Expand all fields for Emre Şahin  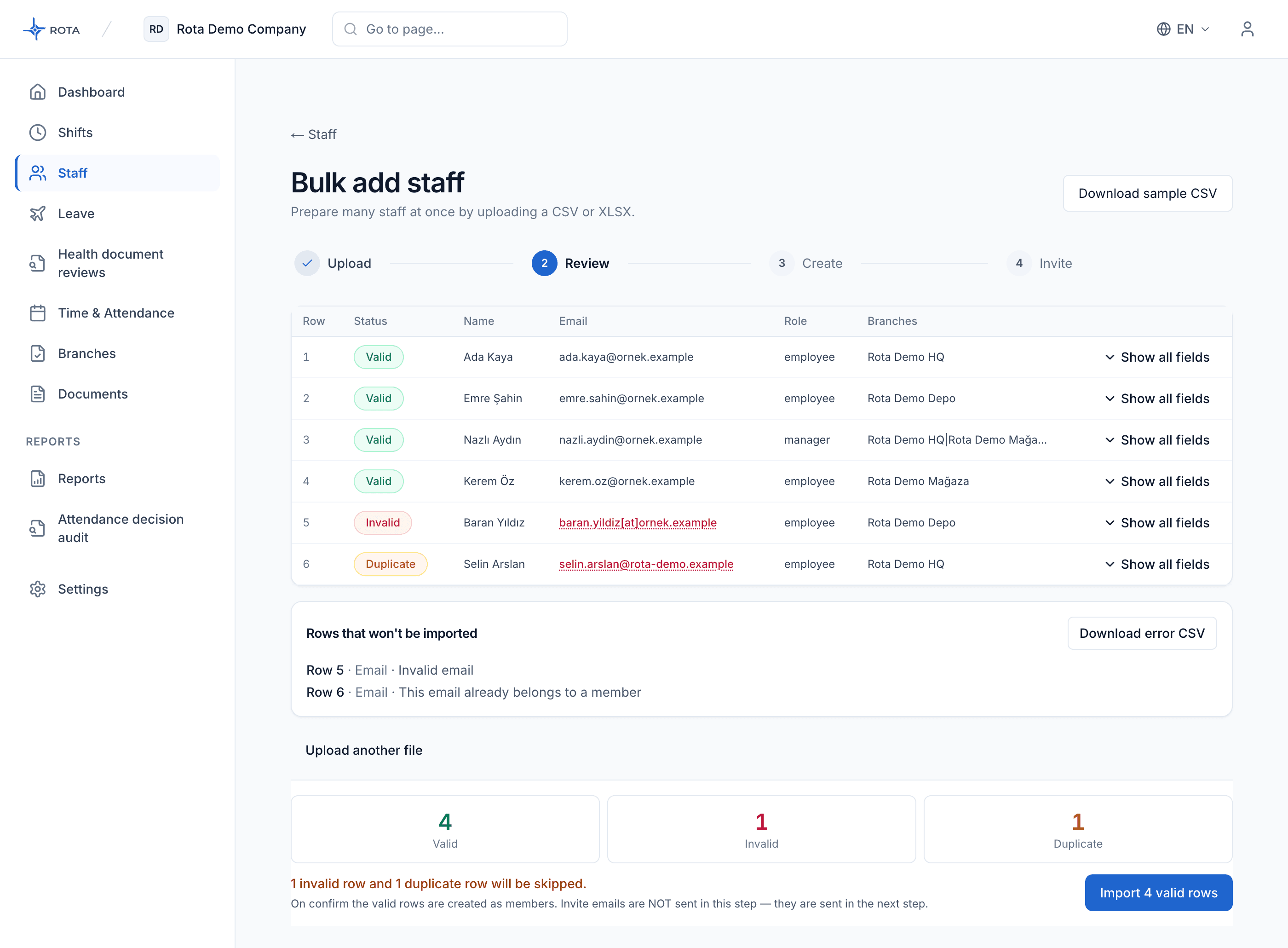click(1157, 398)
